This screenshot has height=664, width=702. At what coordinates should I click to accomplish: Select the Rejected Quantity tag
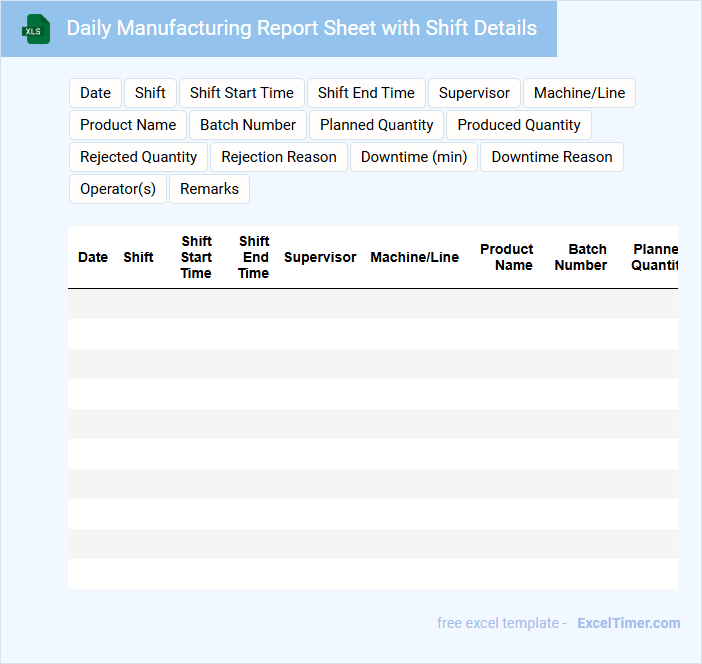(139, 157)
